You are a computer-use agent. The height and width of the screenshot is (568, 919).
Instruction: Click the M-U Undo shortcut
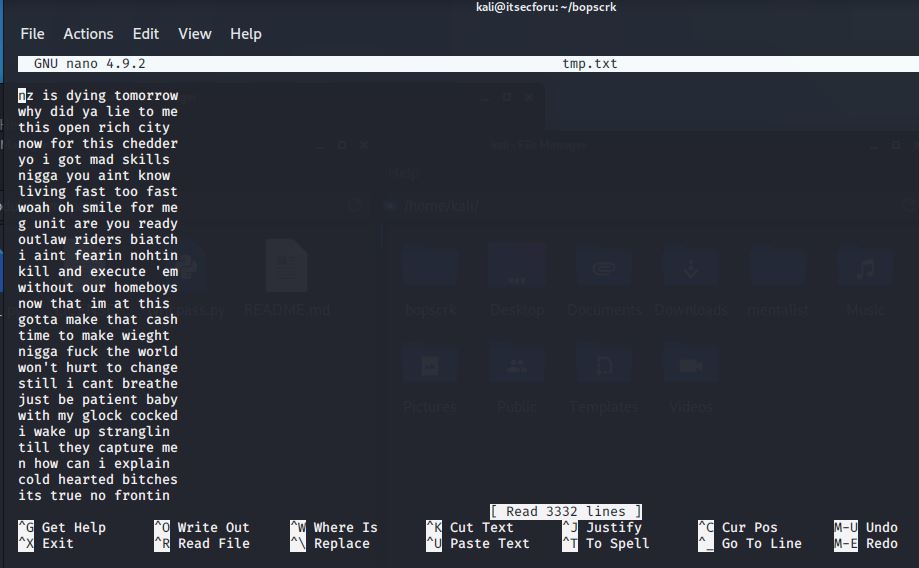click(x=866, y=528)
